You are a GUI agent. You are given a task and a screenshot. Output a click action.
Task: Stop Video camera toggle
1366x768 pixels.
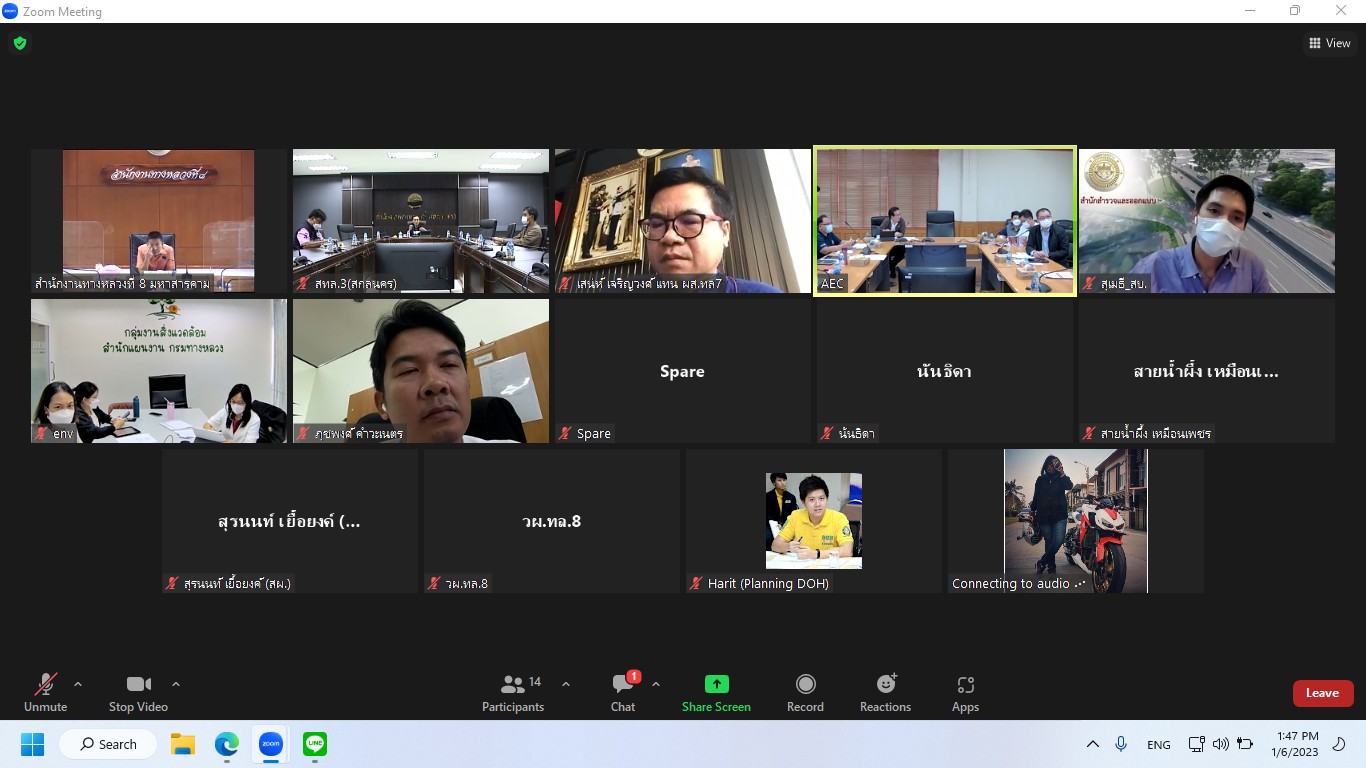pyautogui.click(x=138, y=692)
